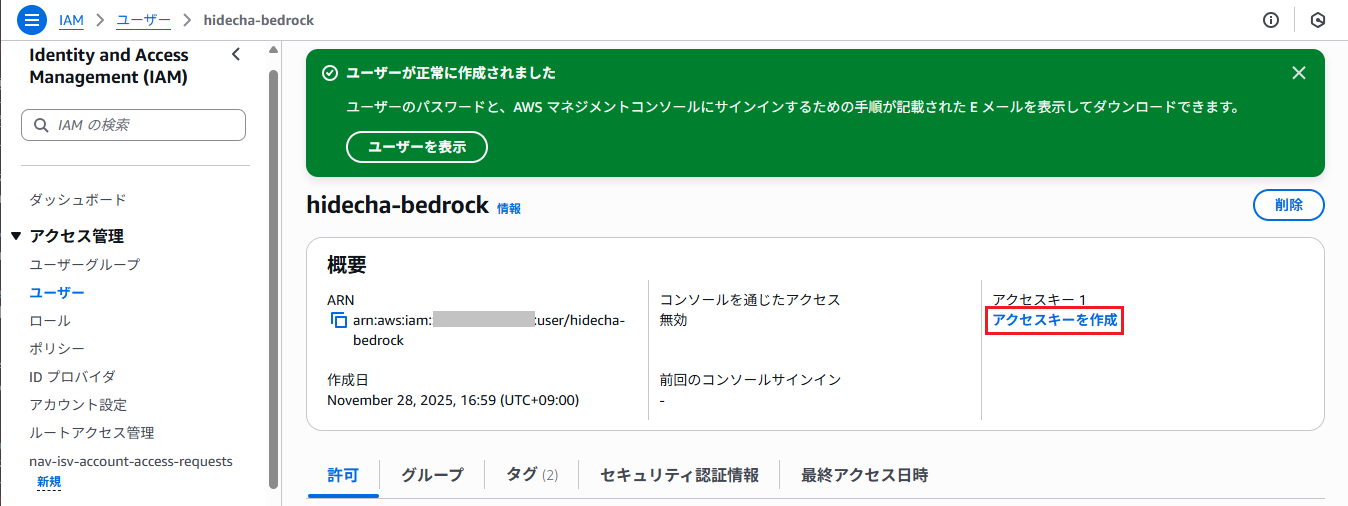Click the 前回のコンソールサインイン label
This screenshot has width=1348, height=506.
point(750,380)
